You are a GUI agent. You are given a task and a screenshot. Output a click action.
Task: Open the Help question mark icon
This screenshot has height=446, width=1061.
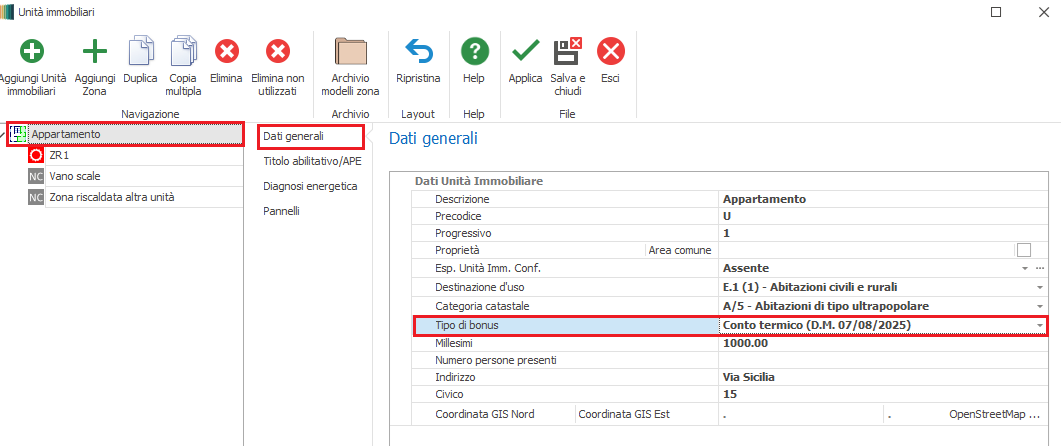click(474, 52)
